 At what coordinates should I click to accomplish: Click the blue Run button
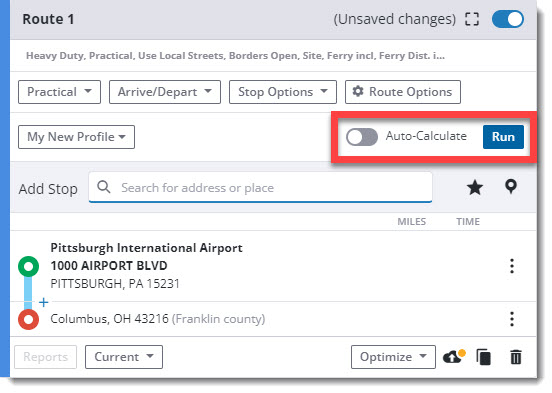503,137
